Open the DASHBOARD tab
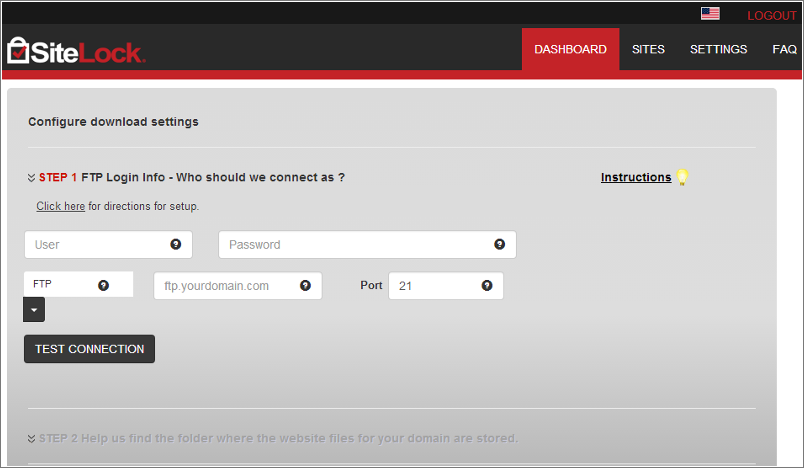Screen dimensions: 804x468 pyautogui.click(x=570, y=49)
